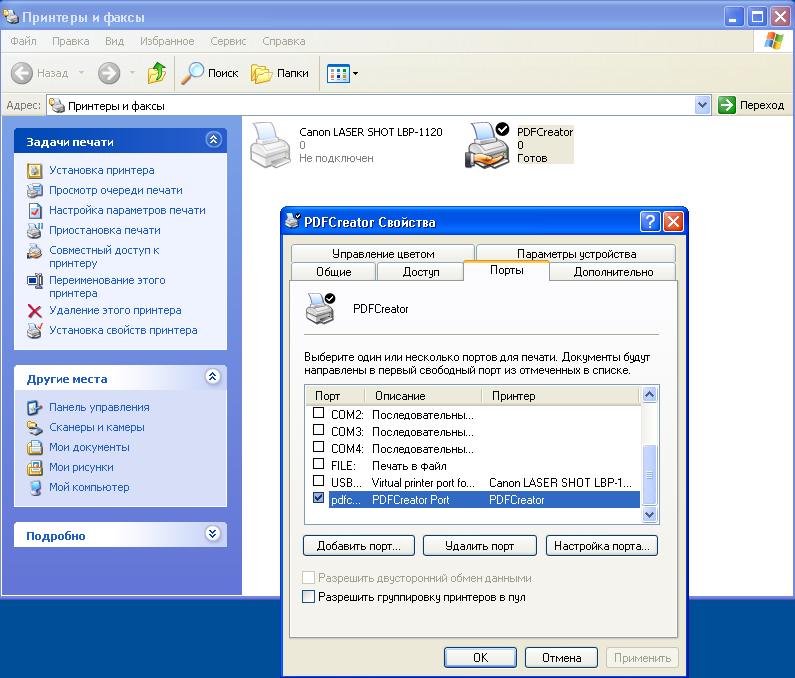Open the Сервис menu
The width and height of the screenshot is (795, 678).
pyautogui.click(x=228, y=41)
